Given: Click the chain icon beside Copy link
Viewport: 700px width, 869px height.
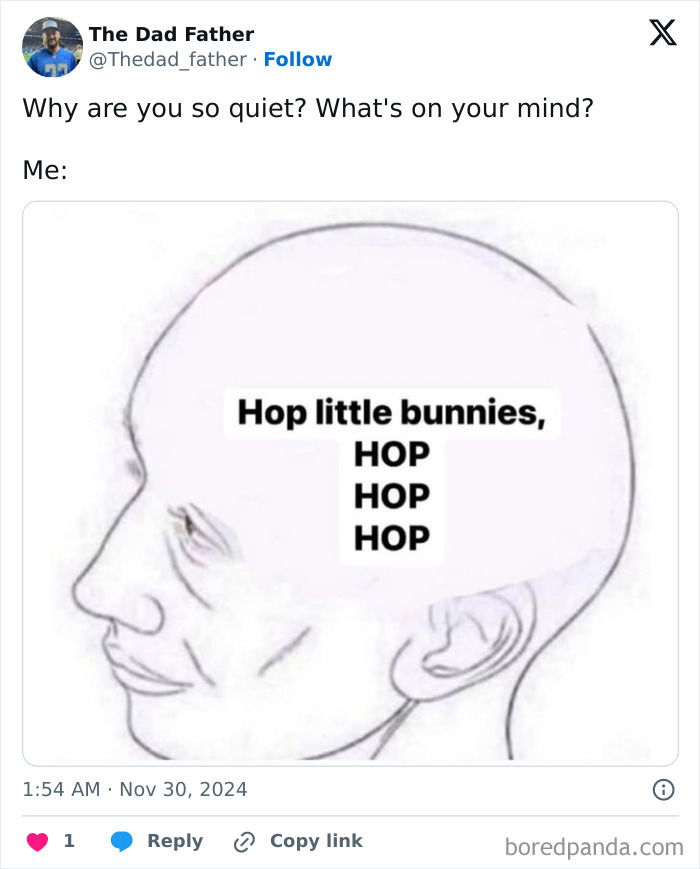Looking at the screenshot, I should pyautogui.click(x=242, y=841).
